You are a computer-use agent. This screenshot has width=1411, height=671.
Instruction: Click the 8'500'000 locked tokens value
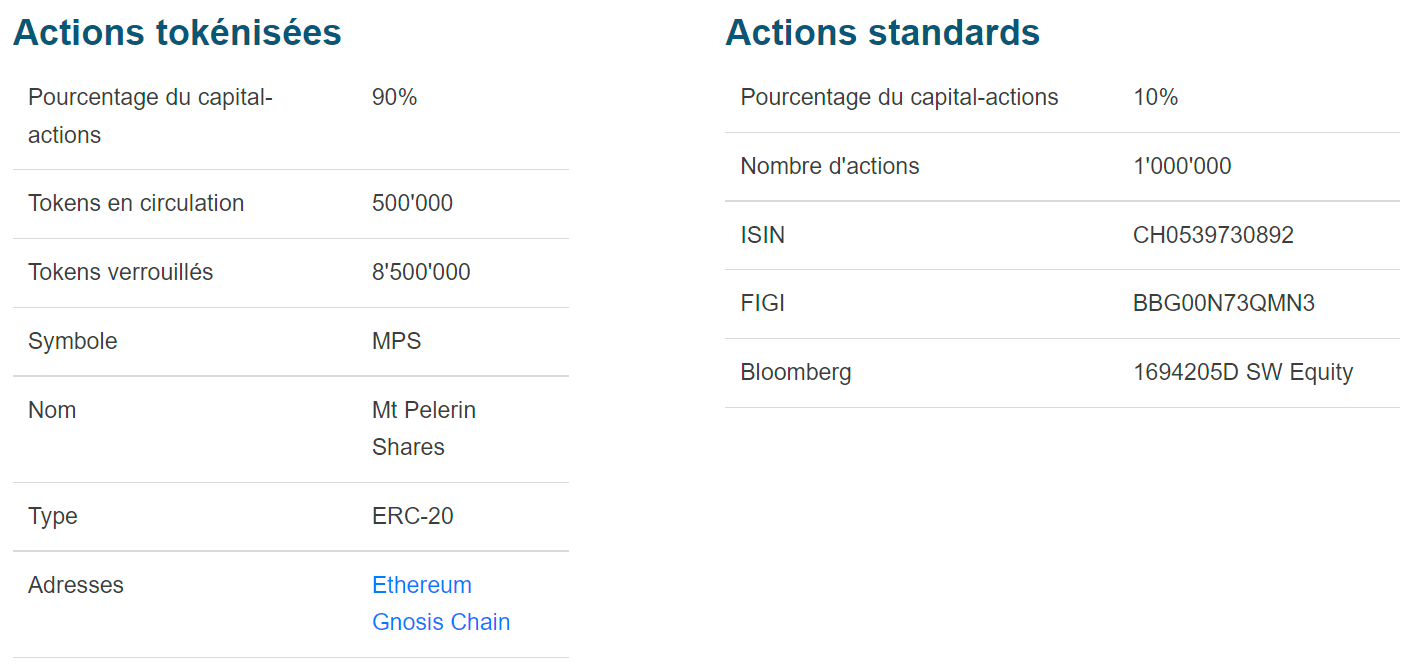[421, 272]
